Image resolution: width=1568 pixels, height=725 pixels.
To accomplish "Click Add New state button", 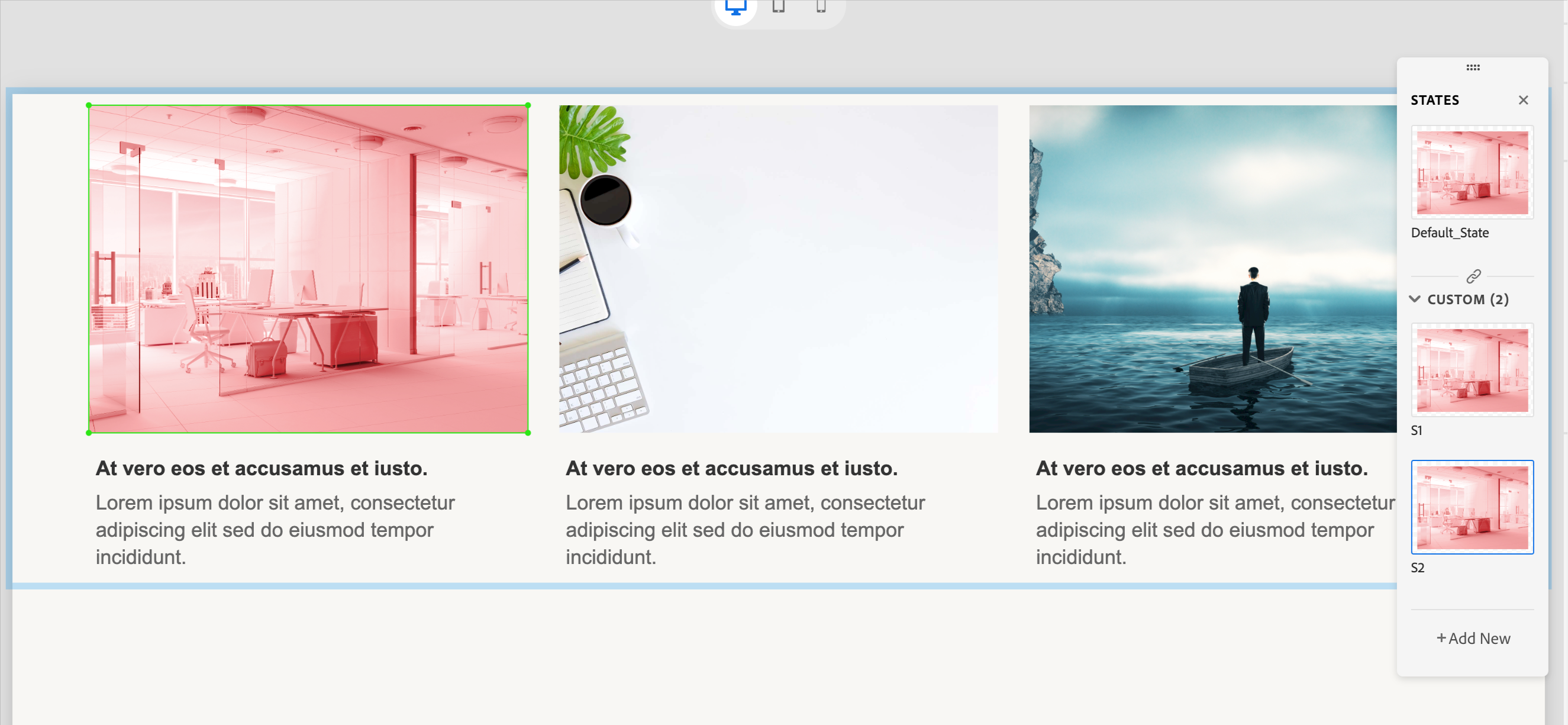I will [x=1473, y=638].
